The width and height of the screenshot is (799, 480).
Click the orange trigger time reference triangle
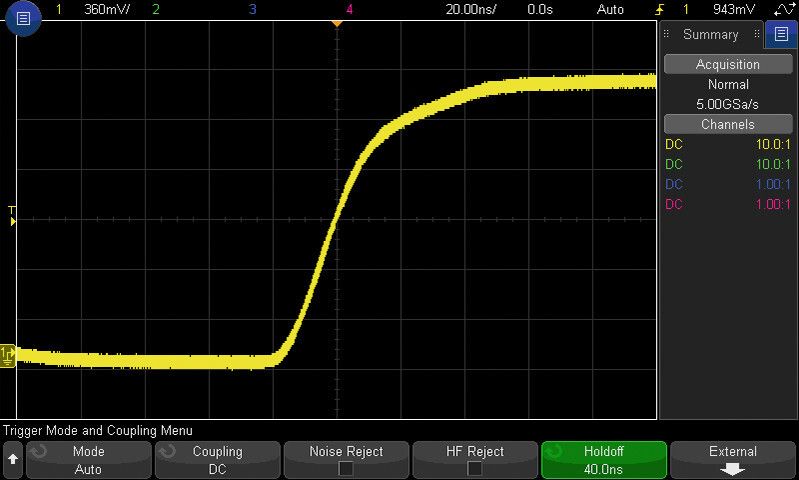(x=336, y=23)
